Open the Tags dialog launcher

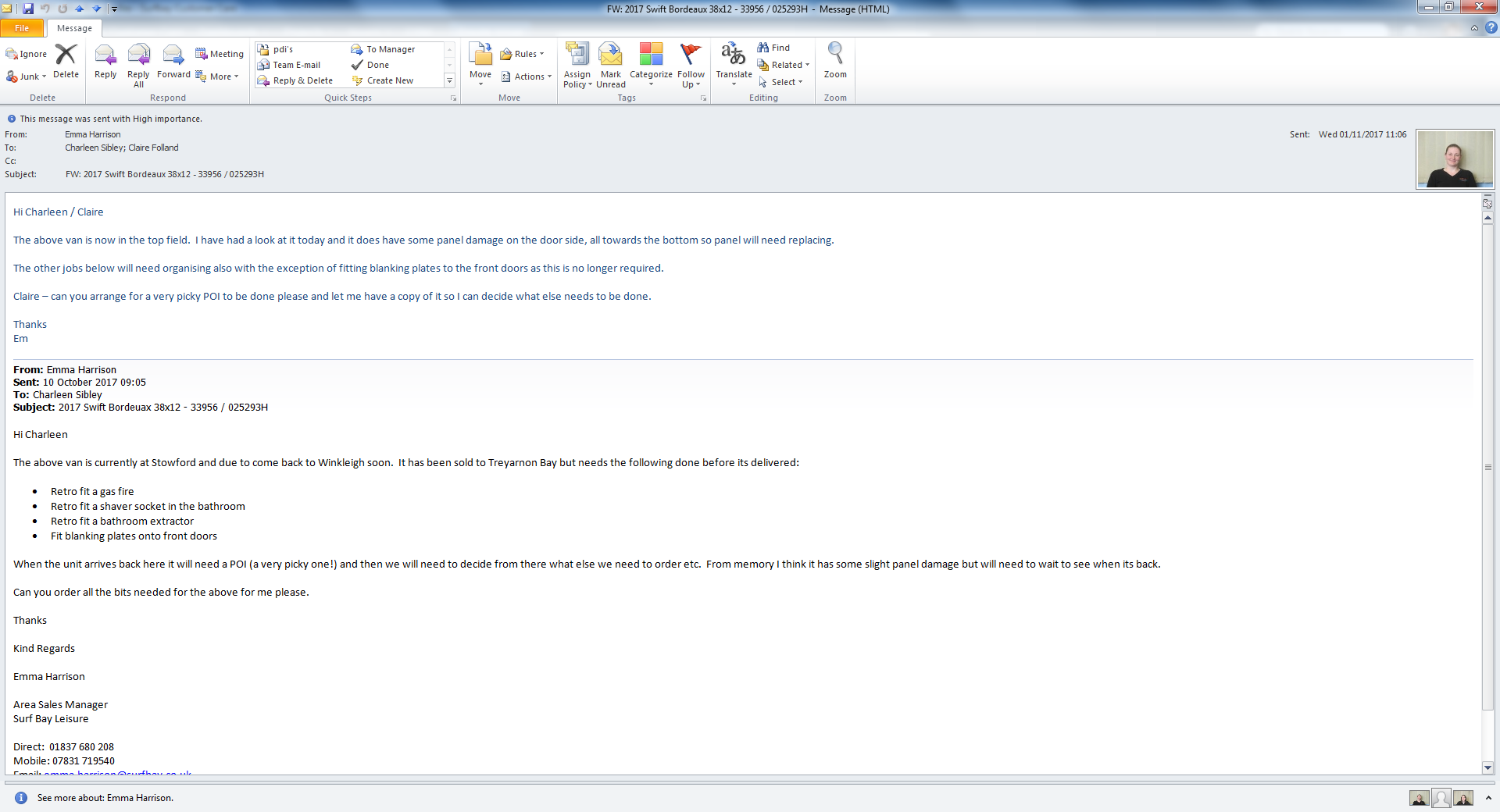(703, 98)
